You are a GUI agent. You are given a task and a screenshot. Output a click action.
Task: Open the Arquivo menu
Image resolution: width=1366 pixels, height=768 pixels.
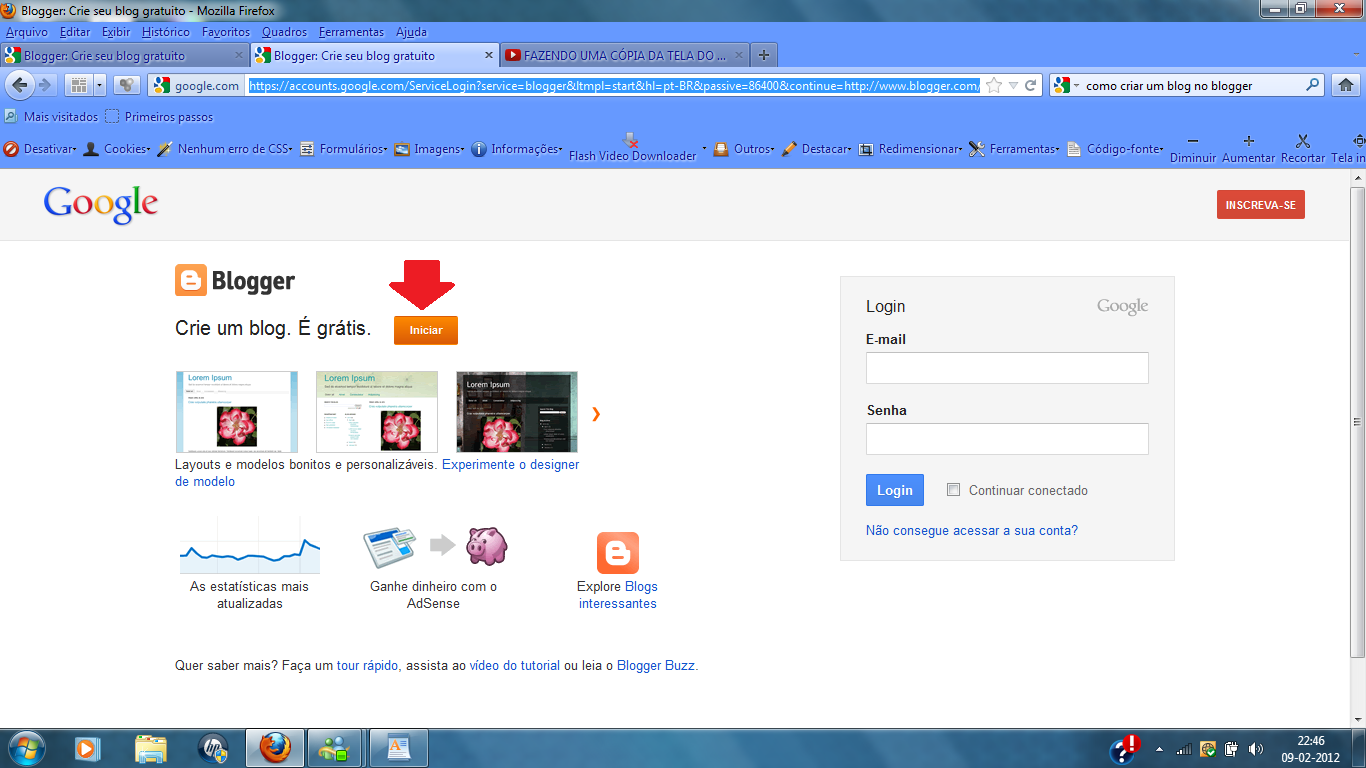coord(27,32)
